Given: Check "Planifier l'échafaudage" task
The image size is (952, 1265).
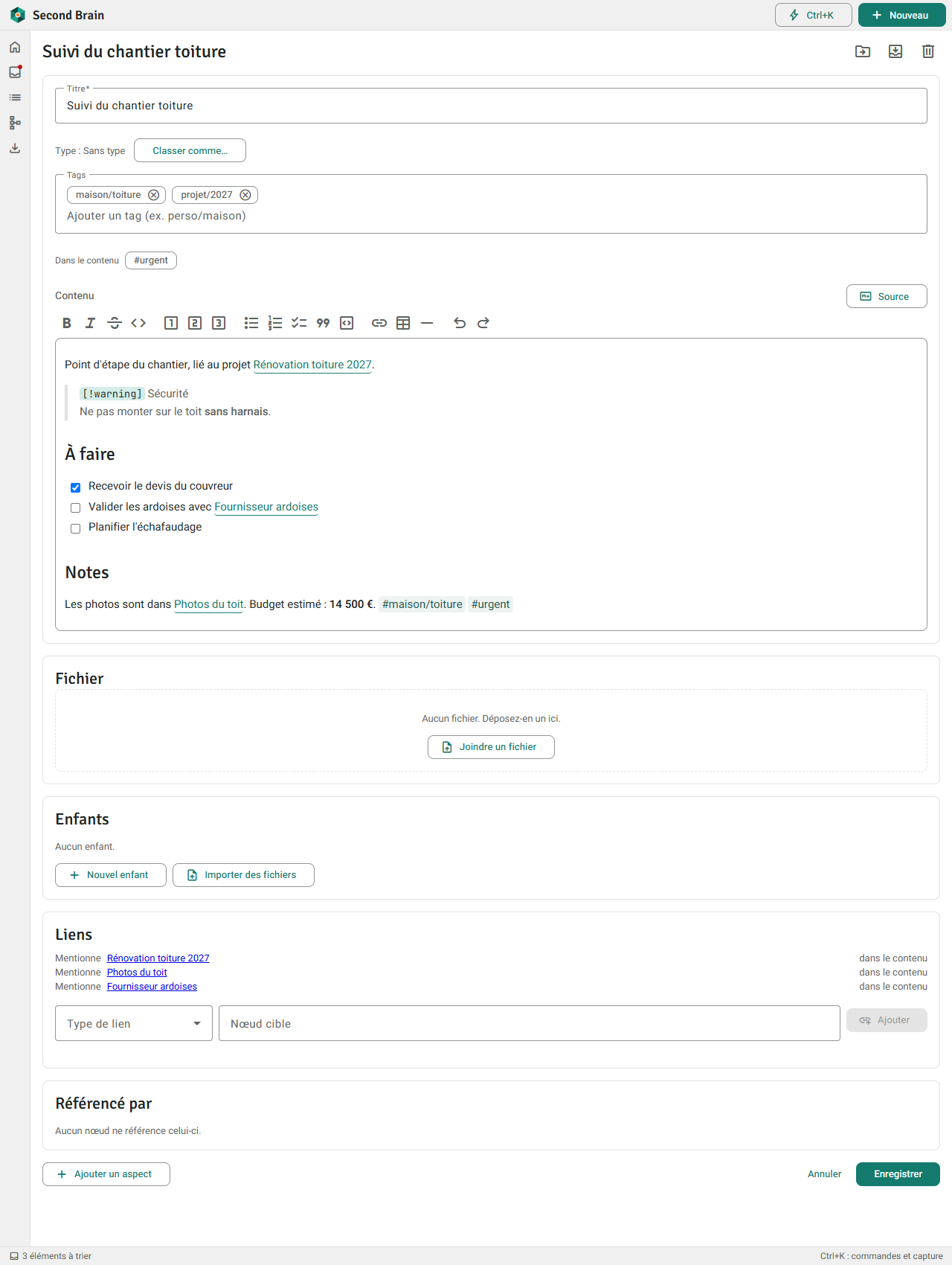Looking at the screenshot, I should [x=75, y=528].
